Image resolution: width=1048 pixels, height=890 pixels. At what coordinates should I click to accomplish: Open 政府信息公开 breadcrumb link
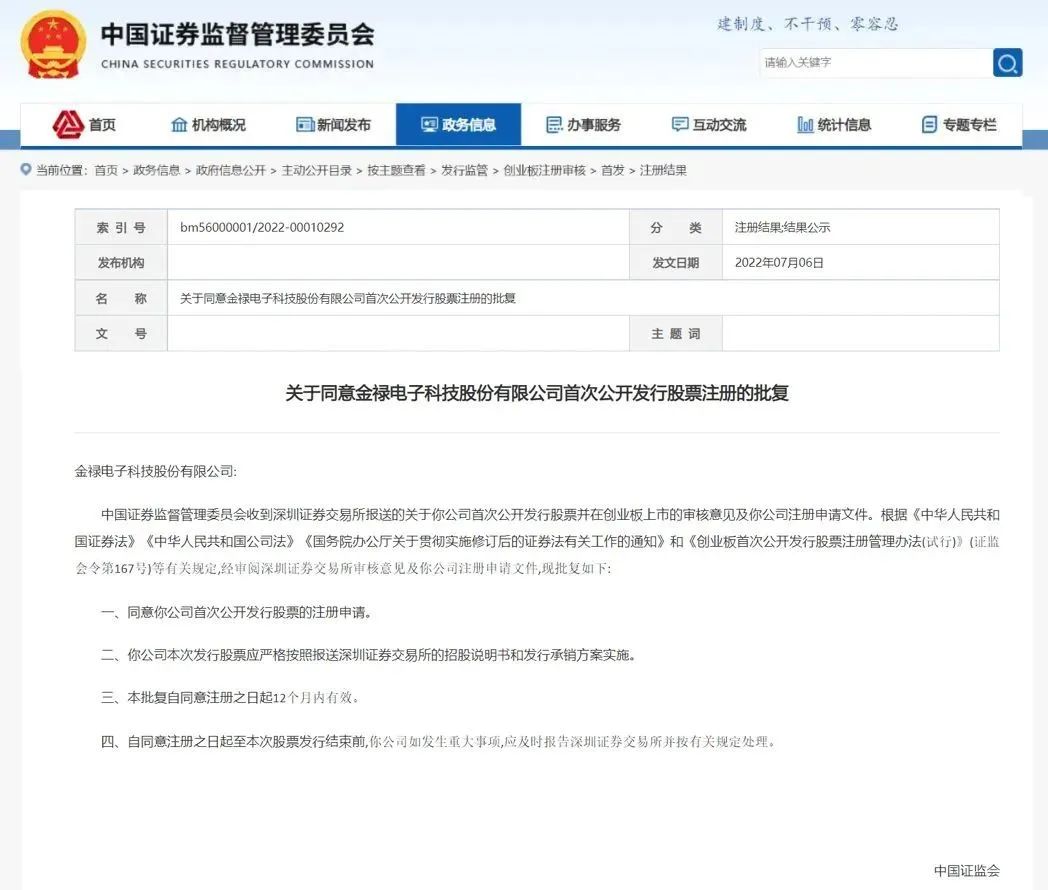pos(231,171)
